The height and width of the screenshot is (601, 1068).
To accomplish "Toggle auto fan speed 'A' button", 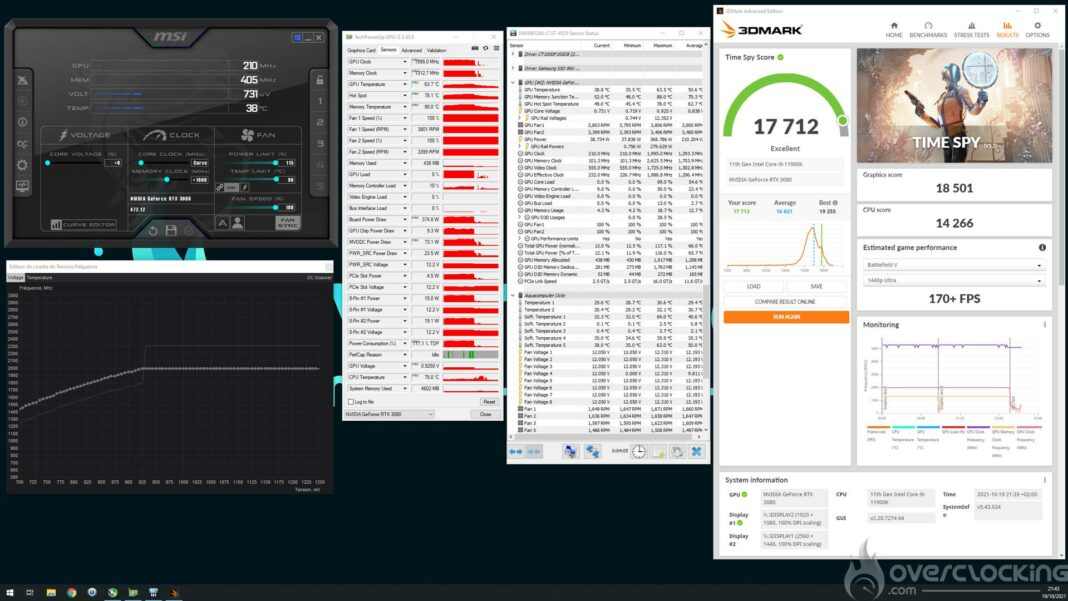I will (x=223, y=223).
